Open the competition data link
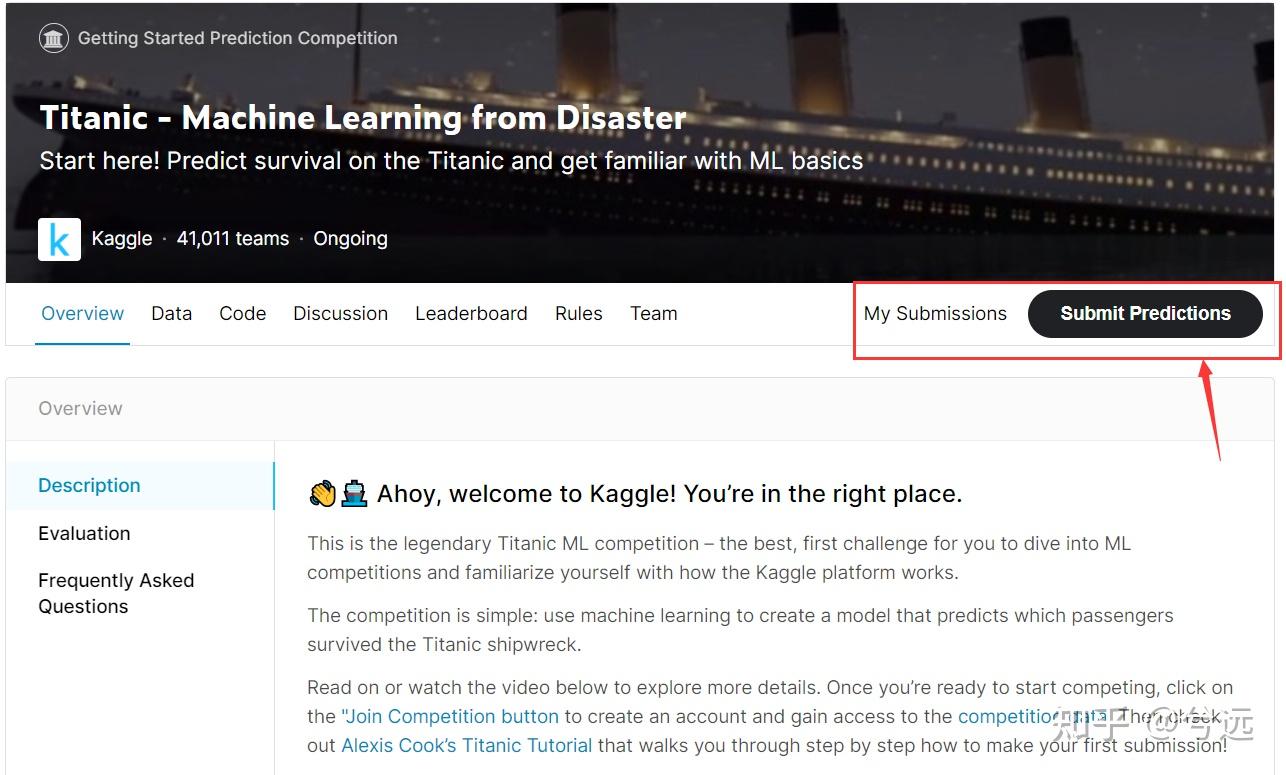The height and width of the screenshot is (775, 1286). point(1009,716)
